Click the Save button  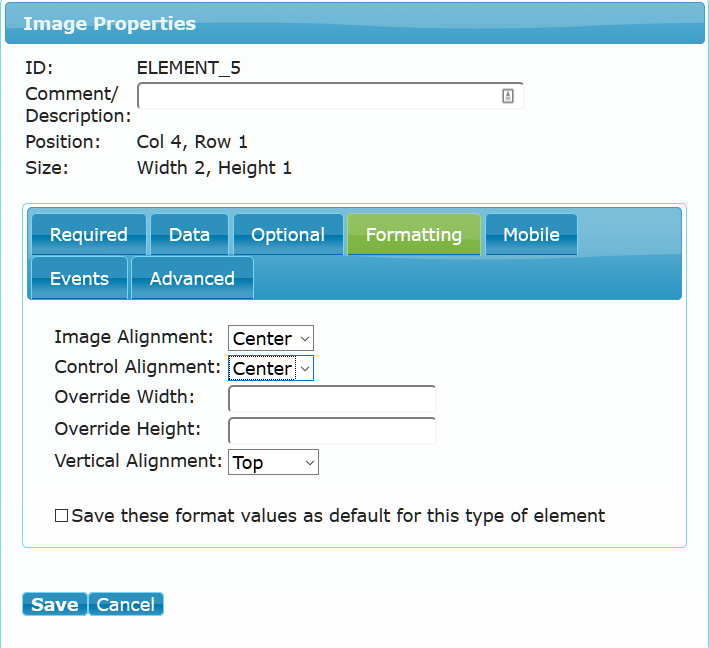(x=55, y=604)
